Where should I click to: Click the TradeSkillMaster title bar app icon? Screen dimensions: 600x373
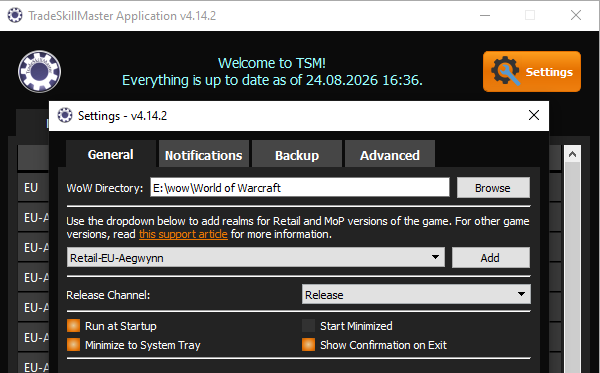(x=15, y=15)
